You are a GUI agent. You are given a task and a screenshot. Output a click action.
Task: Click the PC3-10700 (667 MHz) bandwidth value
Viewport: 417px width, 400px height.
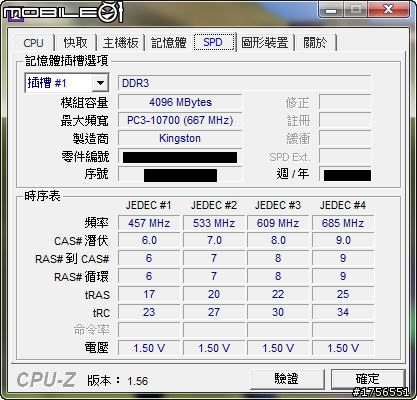[x=180, y=120]
